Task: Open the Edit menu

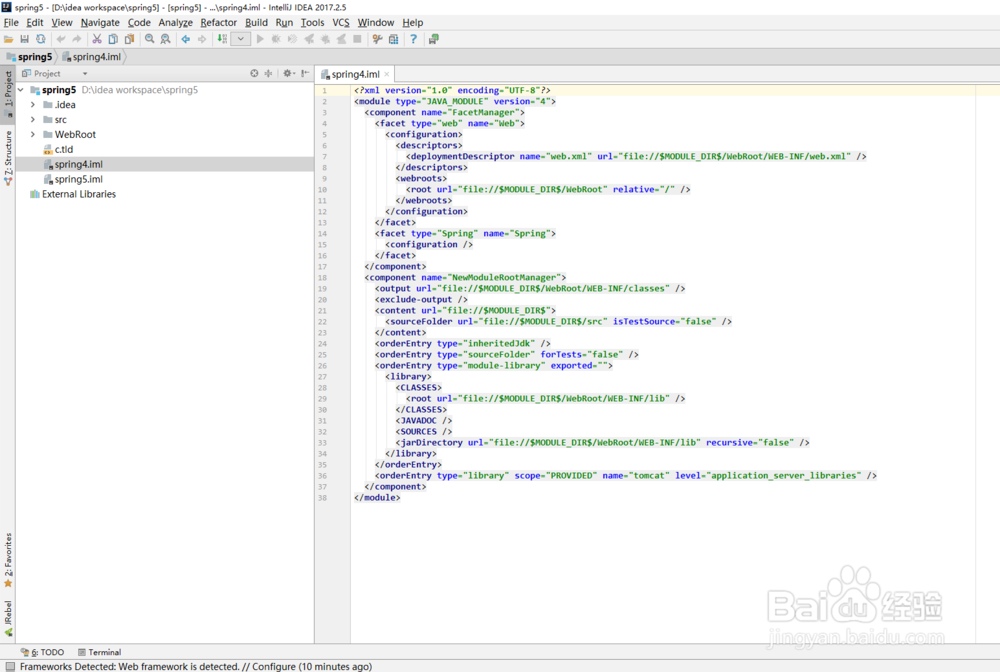Action: (x=34, y=22)
